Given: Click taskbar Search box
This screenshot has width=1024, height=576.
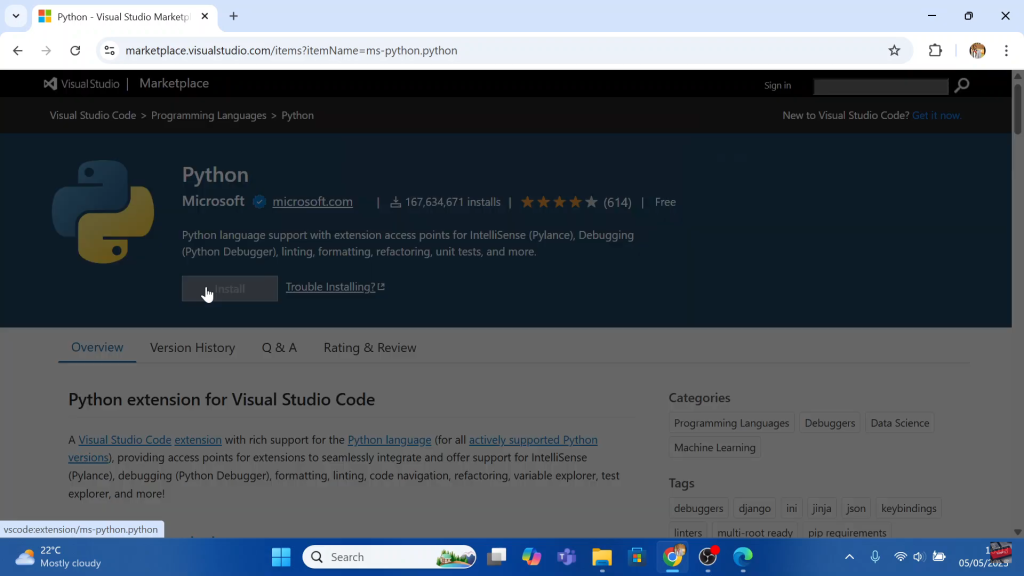Looking at the screenshot, I should coord(389,557).
